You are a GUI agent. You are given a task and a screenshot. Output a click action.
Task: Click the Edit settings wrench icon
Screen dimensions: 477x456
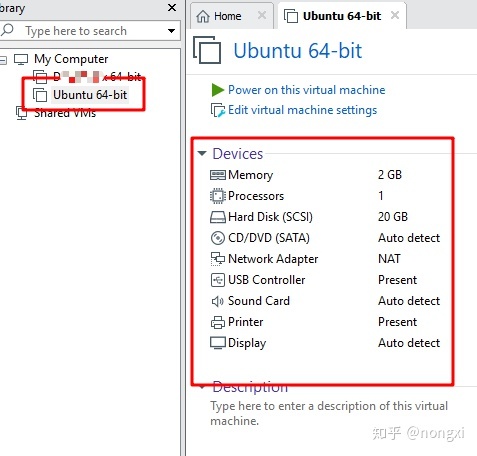tap(218, 110)
